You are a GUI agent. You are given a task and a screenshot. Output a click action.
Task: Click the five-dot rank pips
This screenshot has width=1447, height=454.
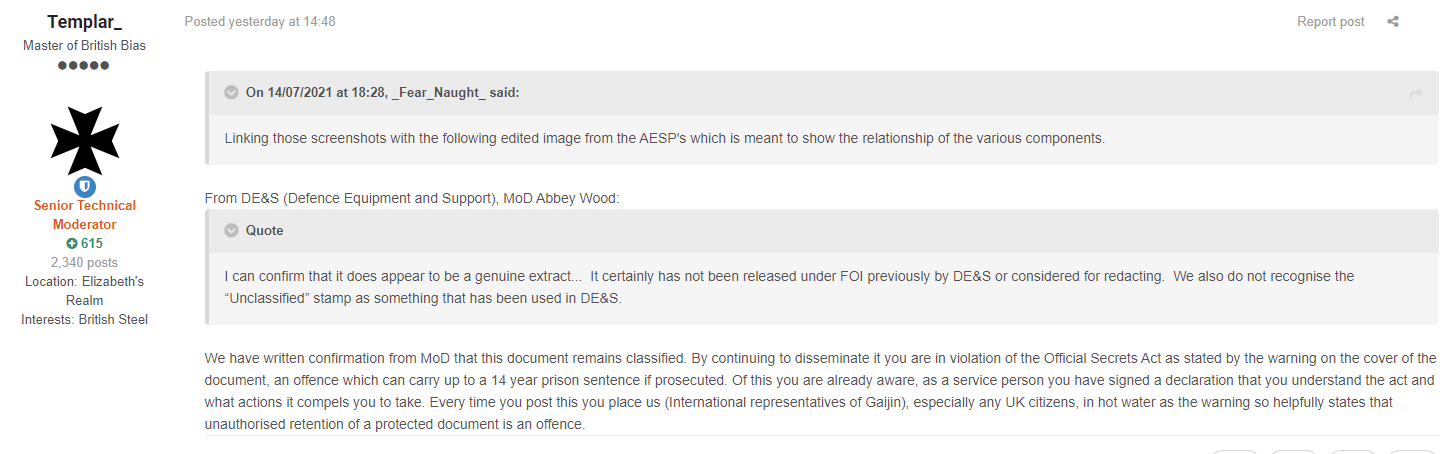[x=84, y=66]
